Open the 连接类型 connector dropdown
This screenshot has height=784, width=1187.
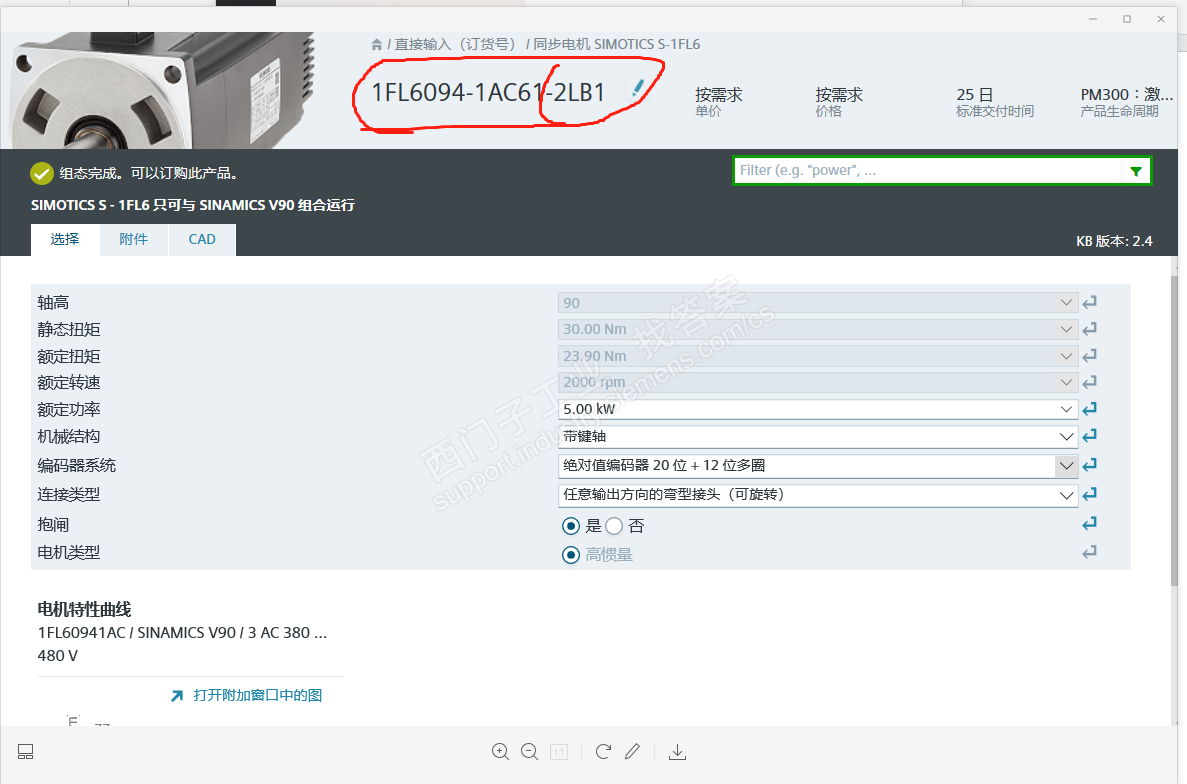(x=818, y=495)
